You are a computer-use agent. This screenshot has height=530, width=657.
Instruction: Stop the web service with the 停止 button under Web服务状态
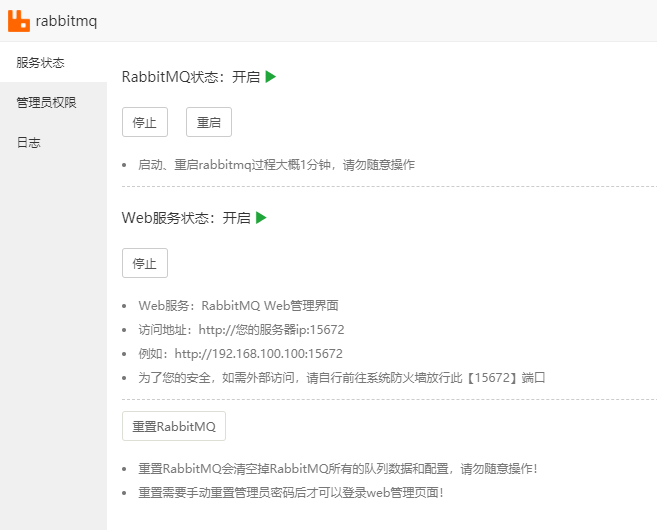click(x=145, y=263)
